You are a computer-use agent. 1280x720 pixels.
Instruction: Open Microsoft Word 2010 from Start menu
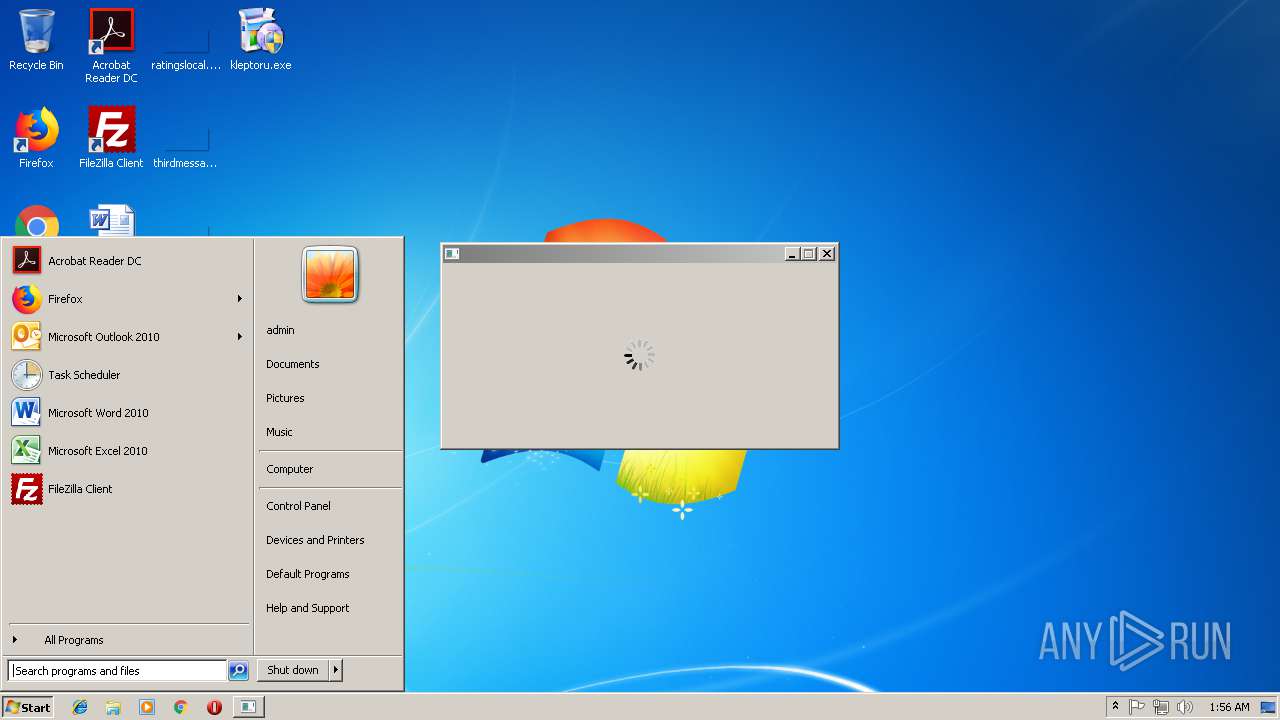tap(127, 413)
